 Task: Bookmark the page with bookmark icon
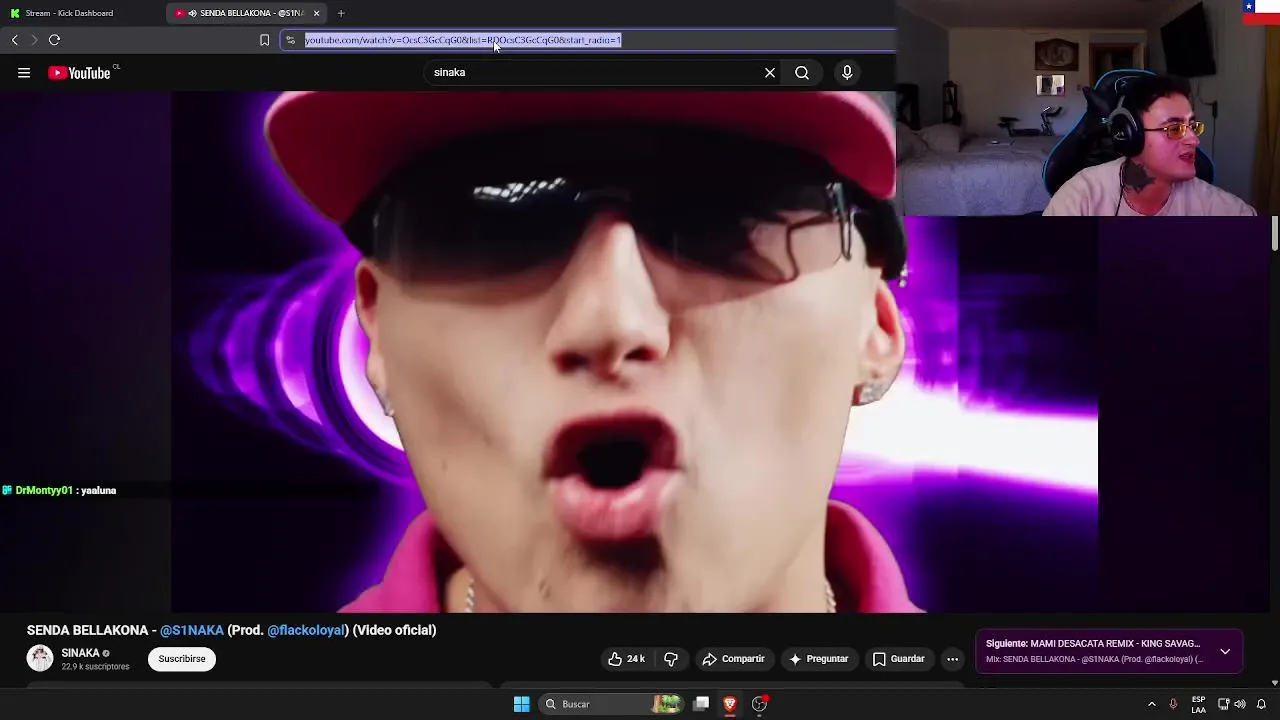[x=264, y=40]
